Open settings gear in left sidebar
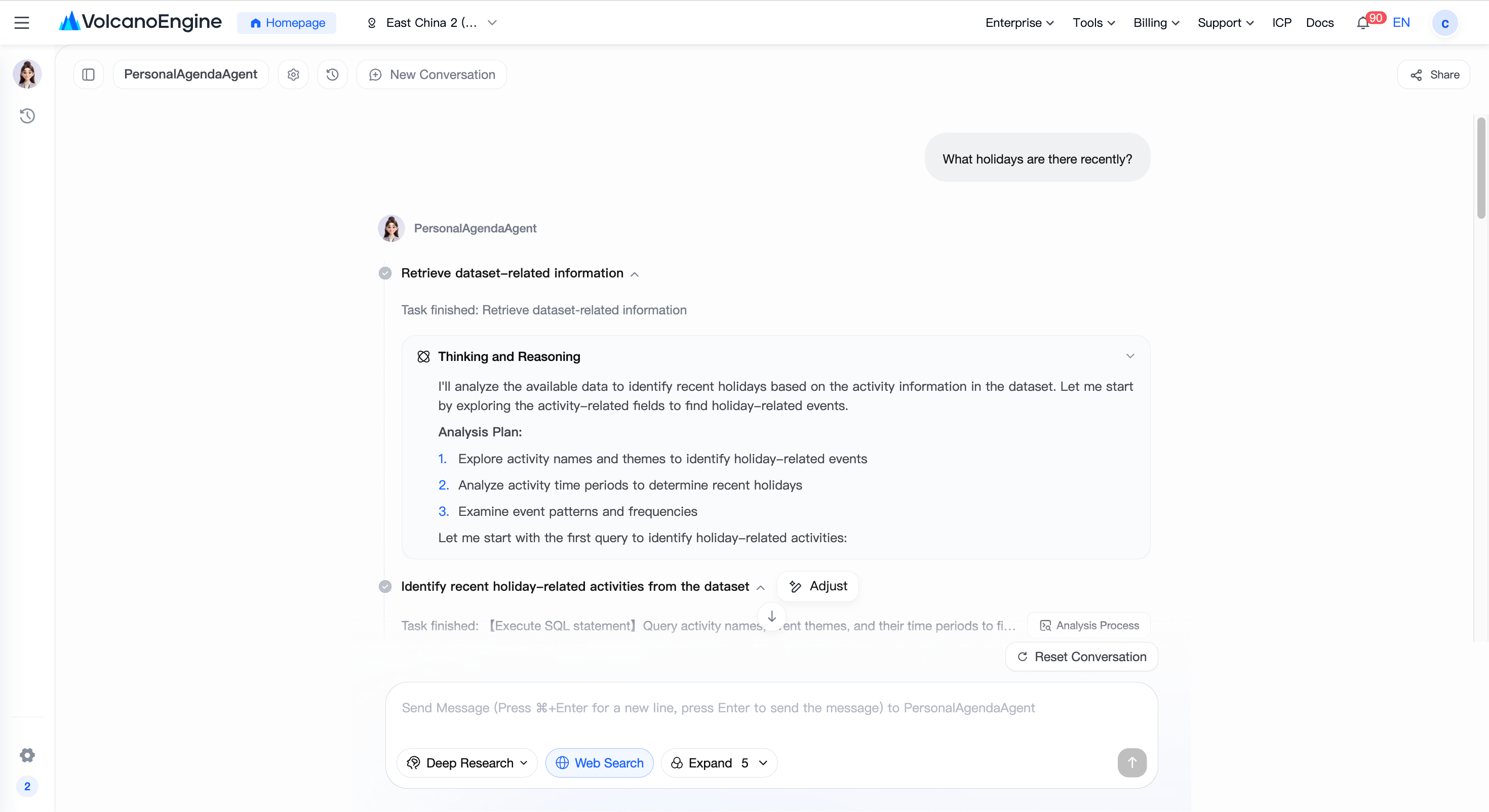1489x812 pixels. 27,755
